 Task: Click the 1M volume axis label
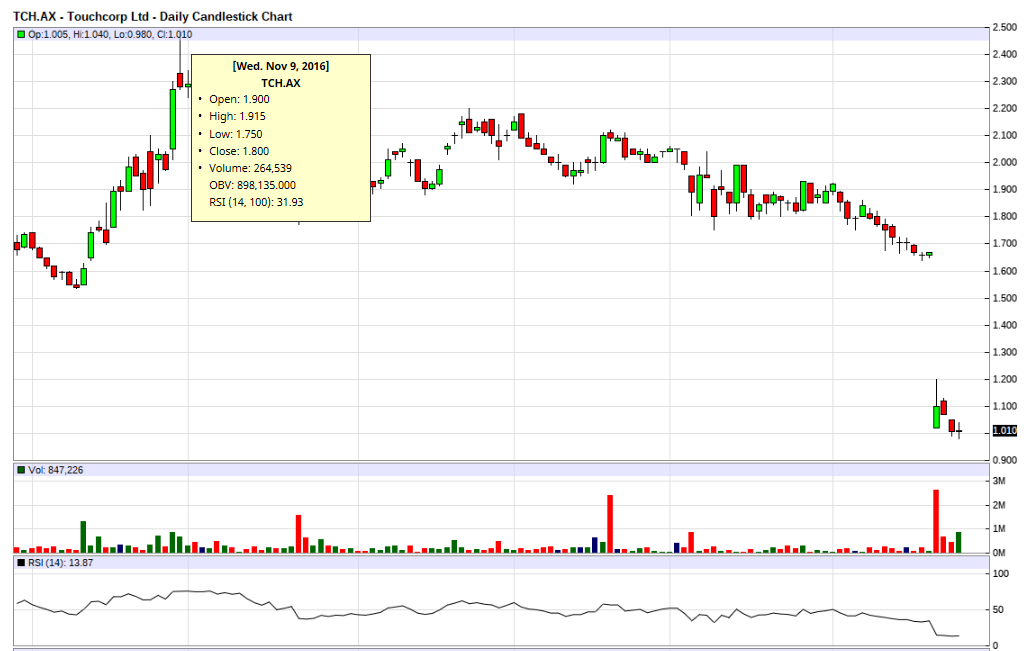999,529
